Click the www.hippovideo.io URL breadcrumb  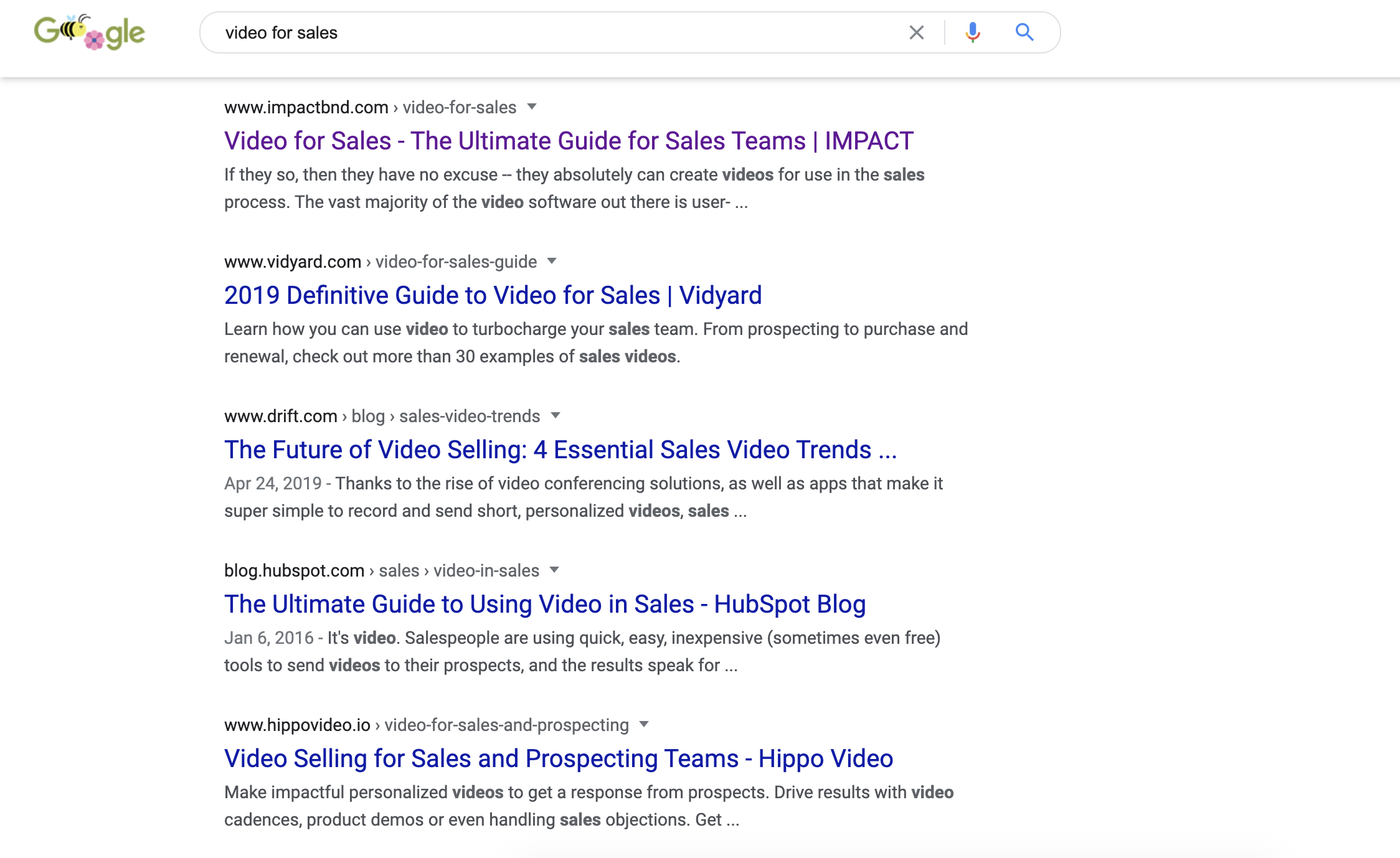[427, 725]
